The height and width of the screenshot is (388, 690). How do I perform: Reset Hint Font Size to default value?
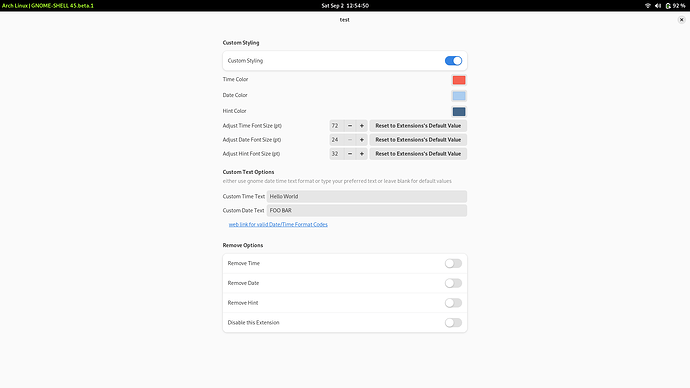[418, 154]
